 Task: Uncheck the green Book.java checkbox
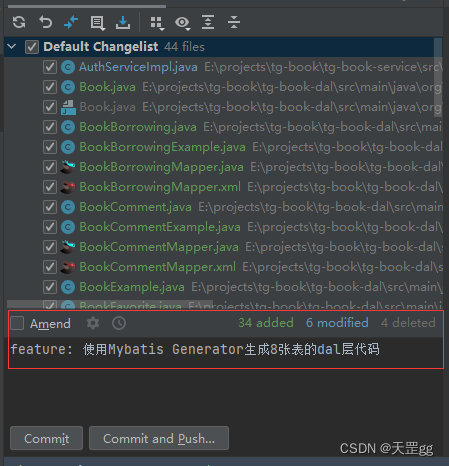point(50,87)
